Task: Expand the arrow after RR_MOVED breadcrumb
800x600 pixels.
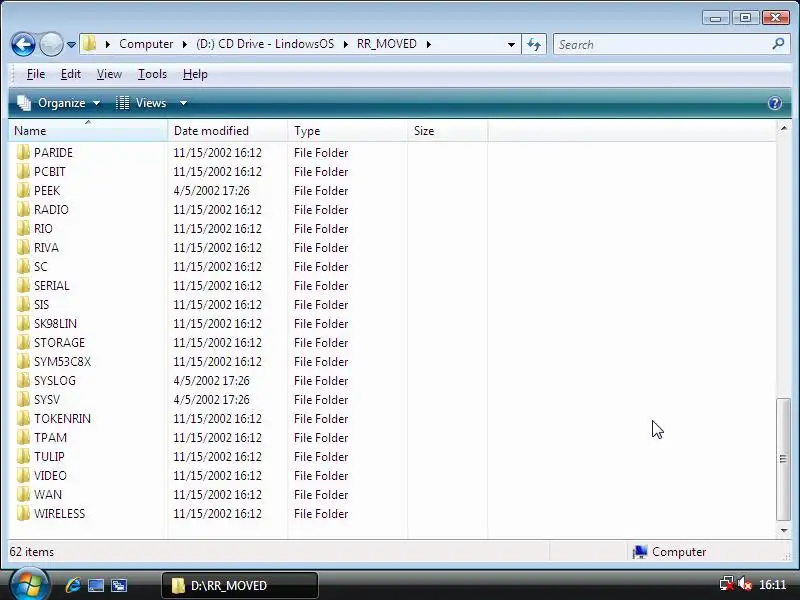Action: 429,44
